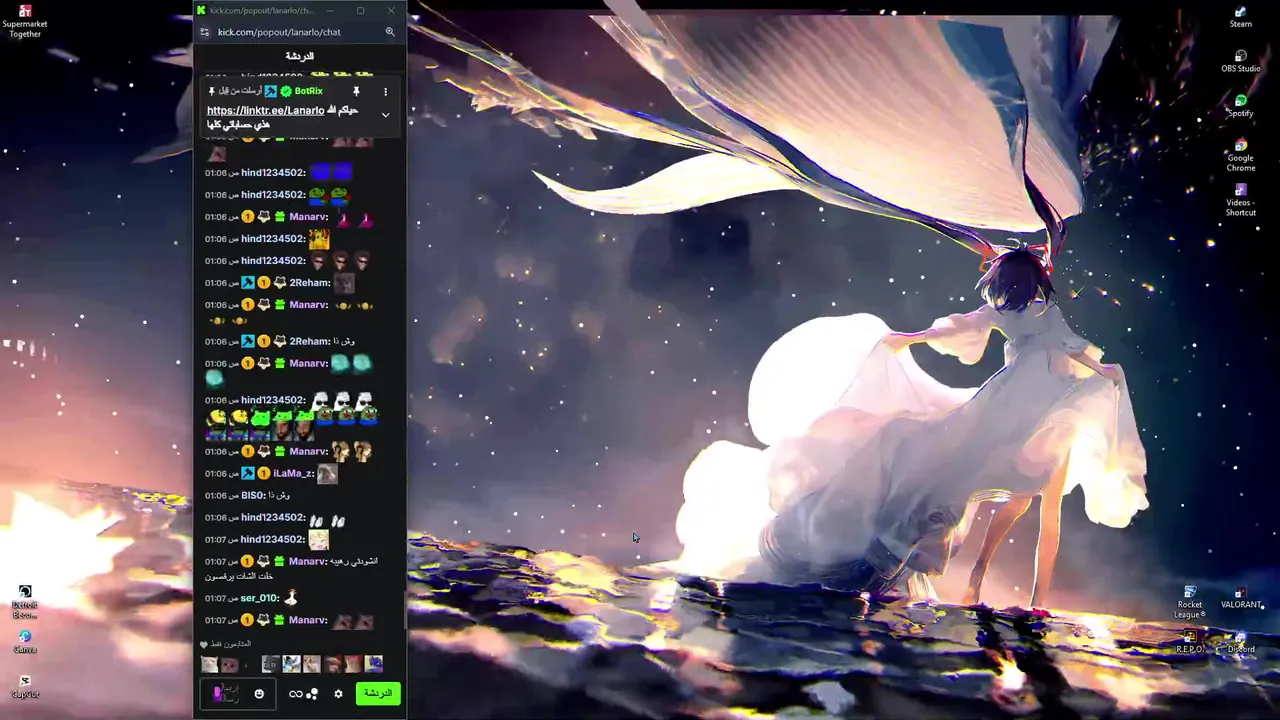Click username iLaMa_z in chat
The image size is (1280, 720).
click(294, 474)
